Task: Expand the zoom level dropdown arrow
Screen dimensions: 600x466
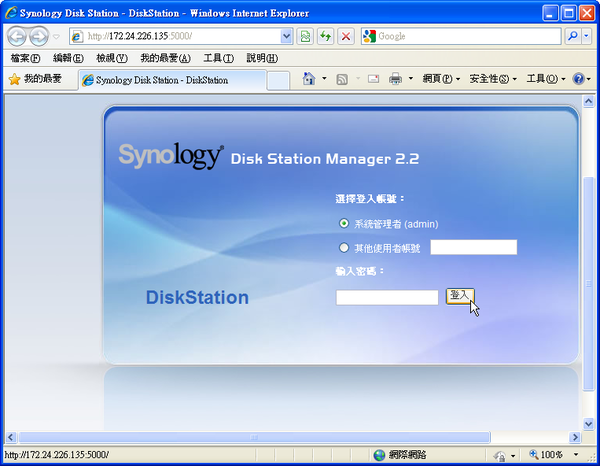Action: [x=576, y=455]
